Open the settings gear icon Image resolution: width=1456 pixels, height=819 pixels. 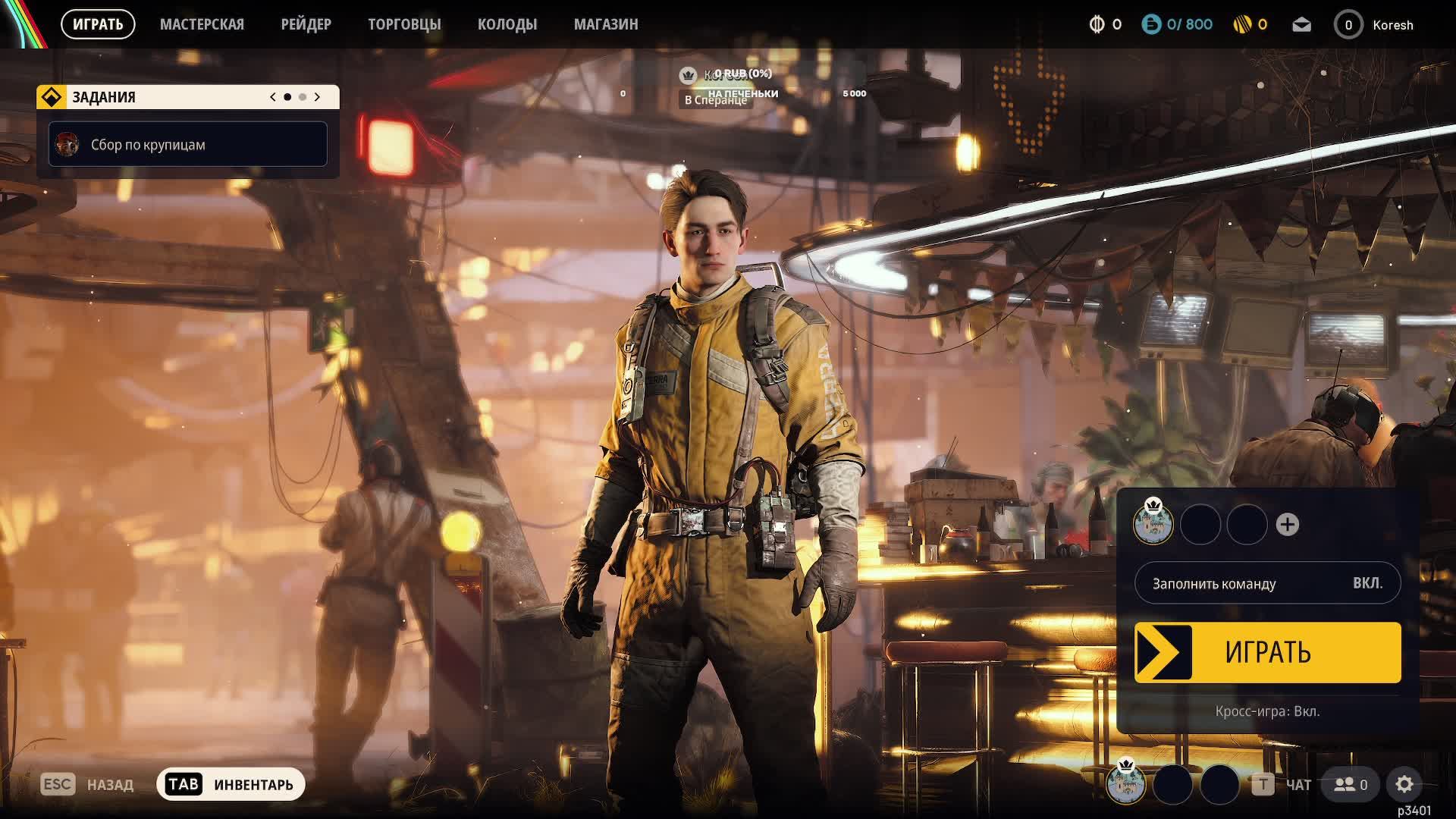tap(1404, 784)
